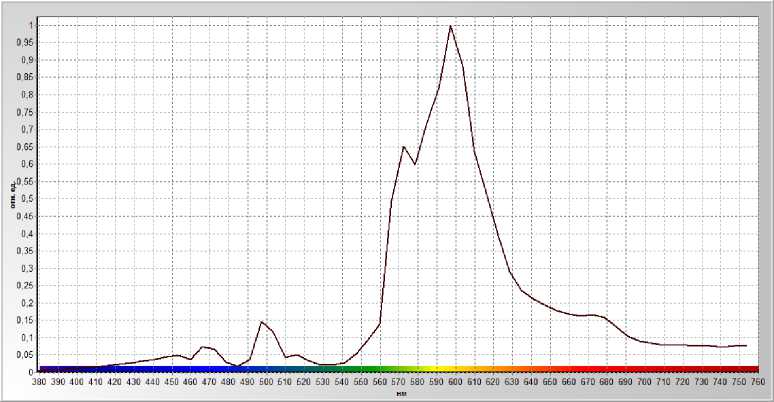Click the x-axis label 720
774x402 pixels.
682,382
